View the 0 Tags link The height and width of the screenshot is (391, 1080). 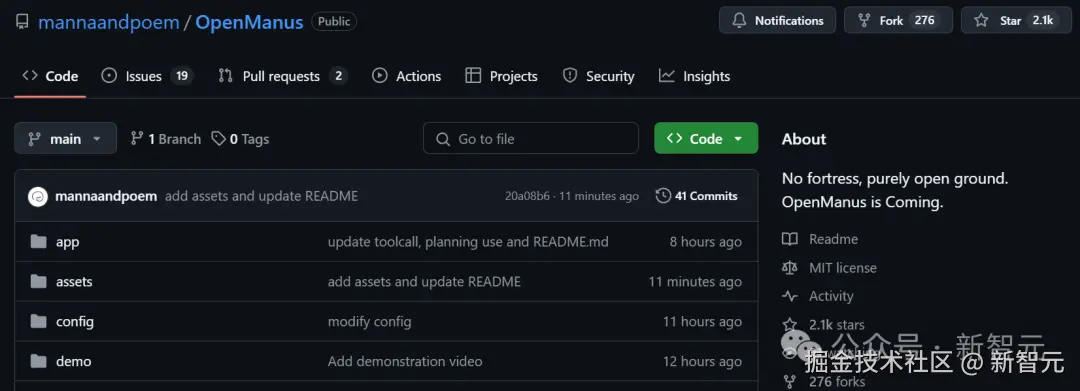240,139
